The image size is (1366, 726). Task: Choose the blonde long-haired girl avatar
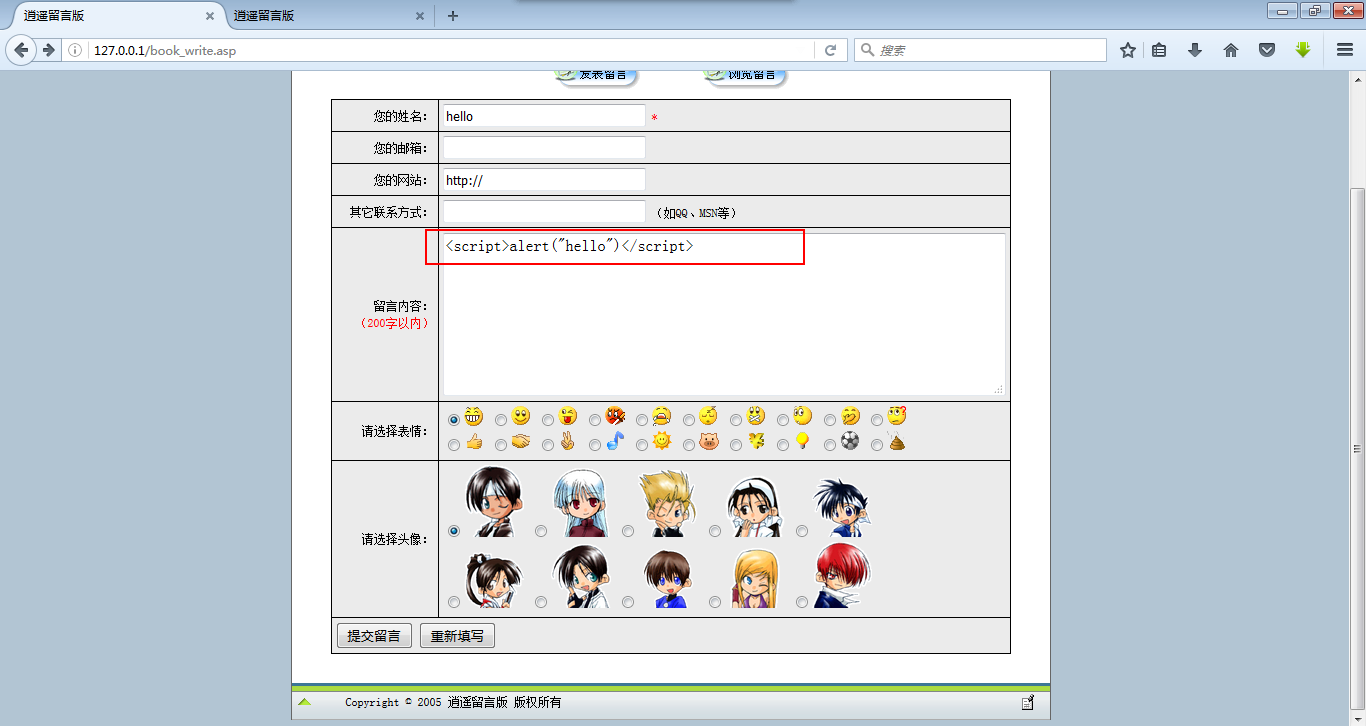tap(755, 576)
